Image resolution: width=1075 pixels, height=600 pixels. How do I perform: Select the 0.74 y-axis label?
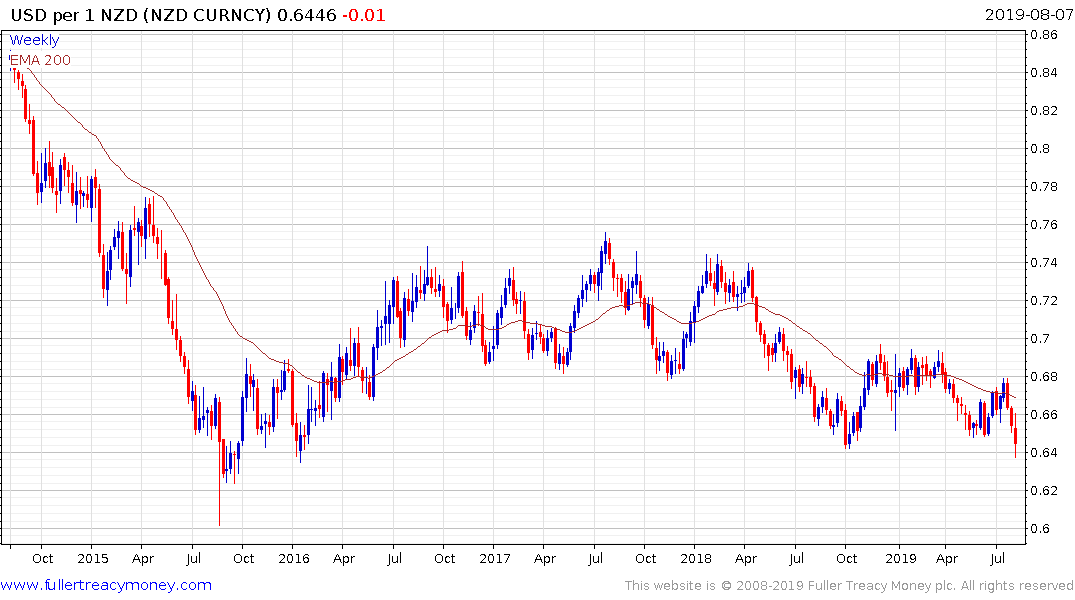tap(1044, 263)
